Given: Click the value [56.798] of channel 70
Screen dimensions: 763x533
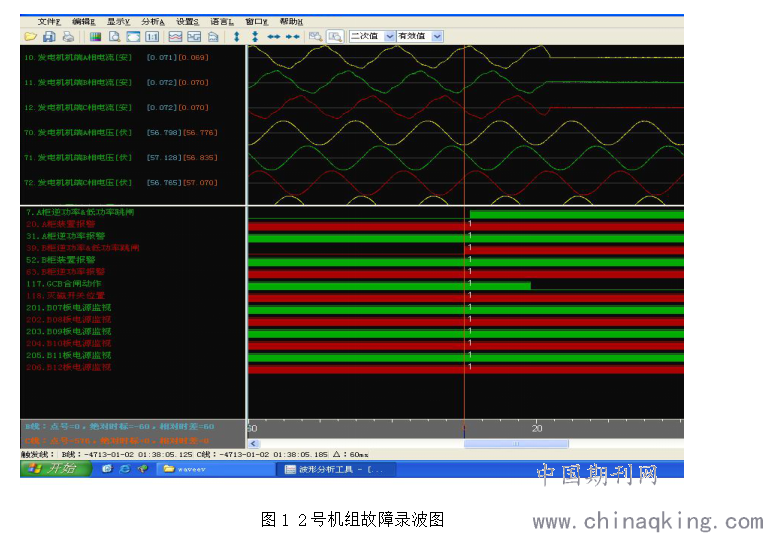Looking at the screenshot, I should pyautogui.click(x=164, y=132).
